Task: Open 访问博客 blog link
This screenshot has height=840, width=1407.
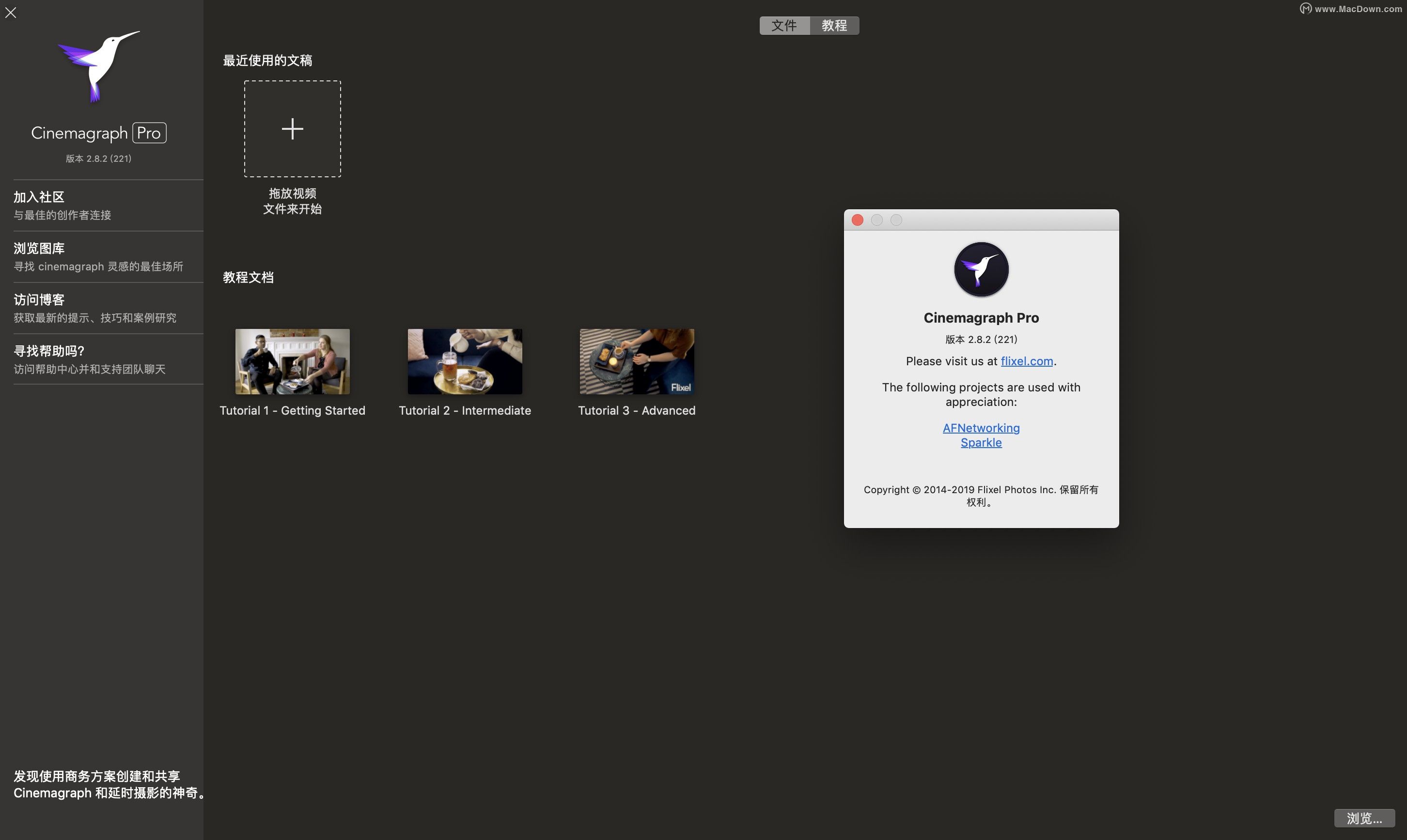Action: click(x=39, y=300)
